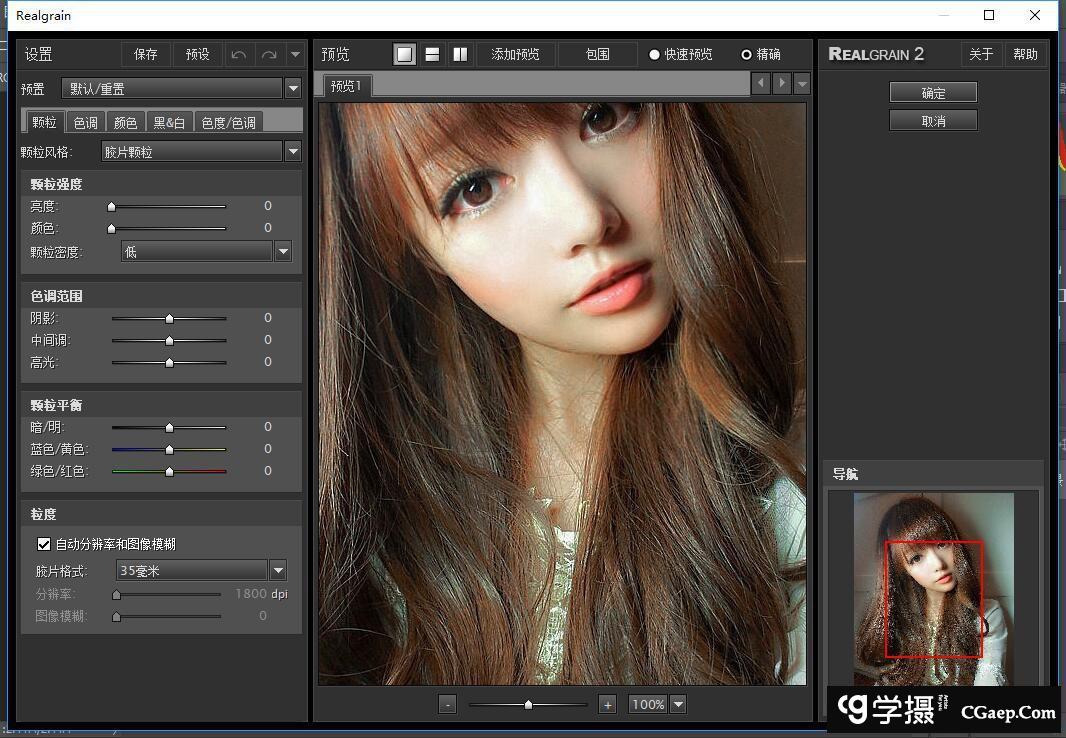
Task: Open the 胶片格式 35毫米 dropdown
Action: (x=278, y=571)
